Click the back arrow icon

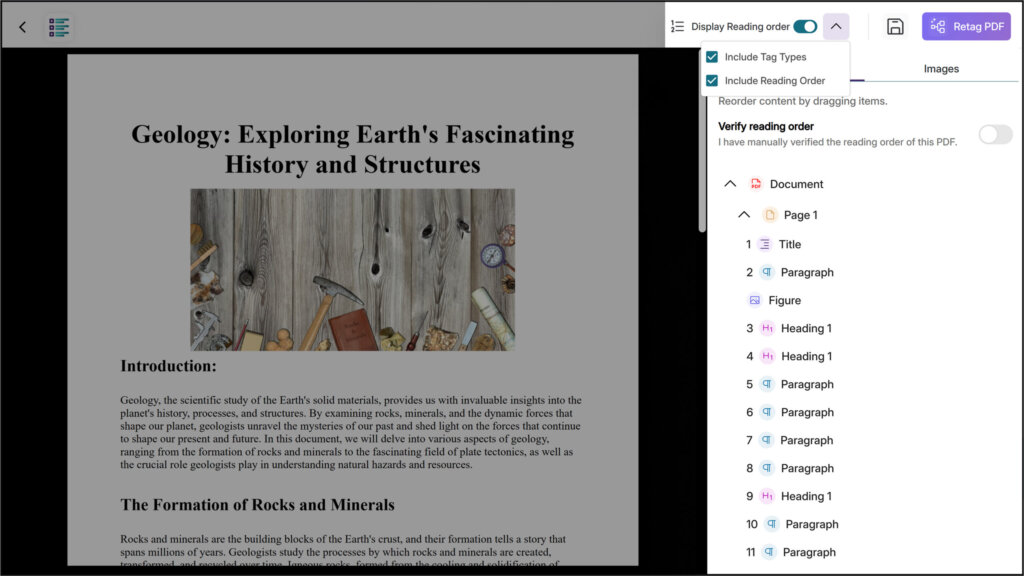[x=23, y=27]
